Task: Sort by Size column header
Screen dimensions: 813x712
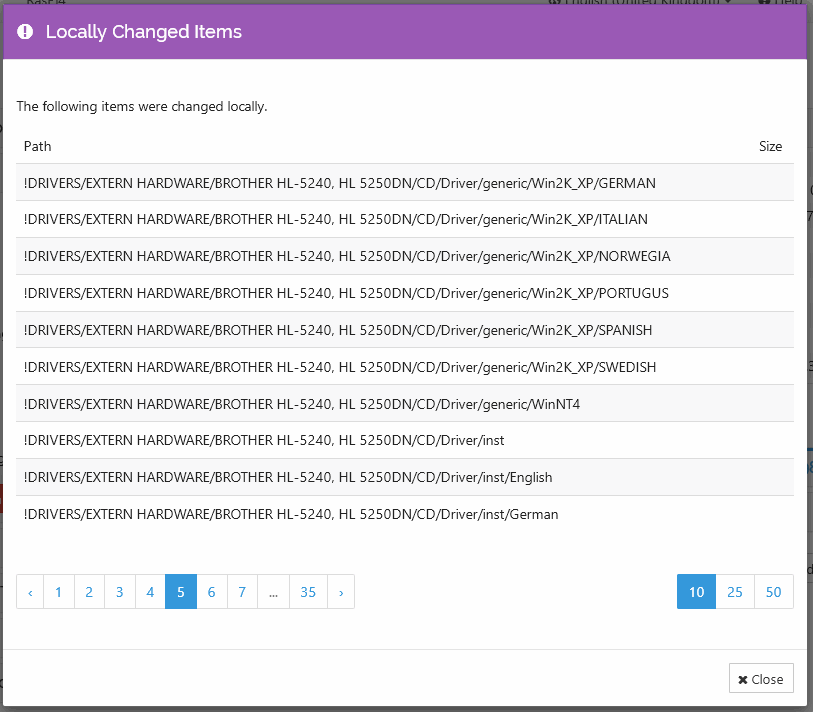Action: coord(770,146)
